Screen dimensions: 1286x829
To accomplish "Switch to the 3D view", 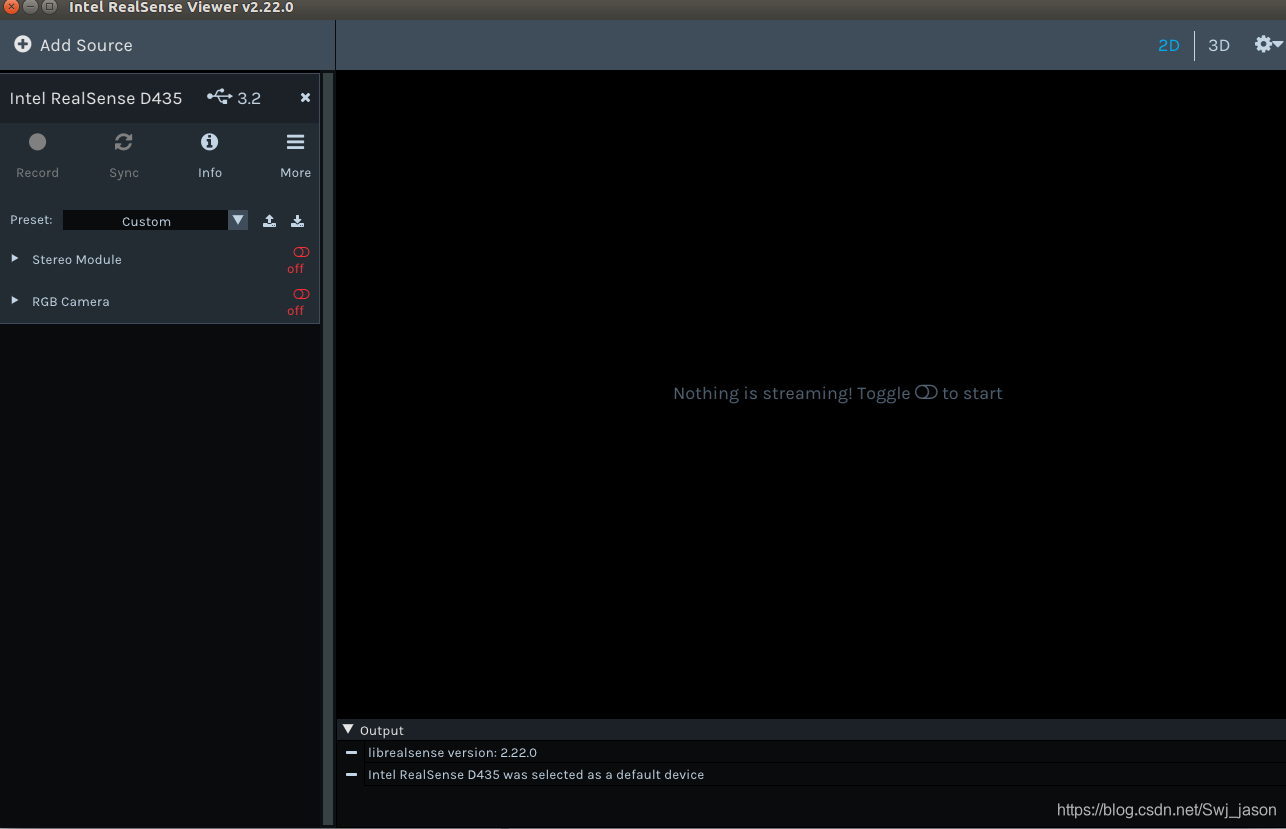I will click(x=1219, y=45).
